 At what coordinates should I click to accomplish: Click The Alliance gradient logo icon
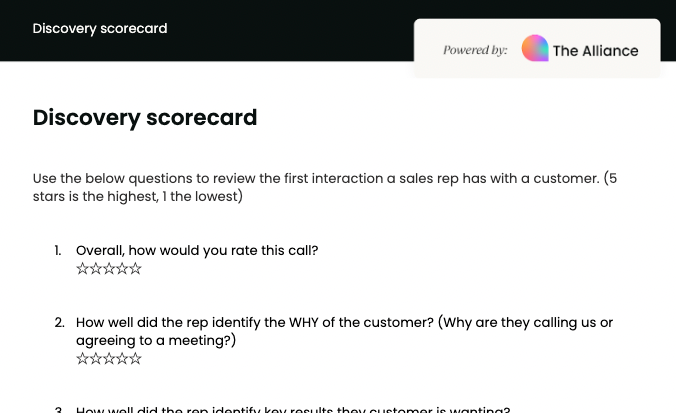pos(535,48)
